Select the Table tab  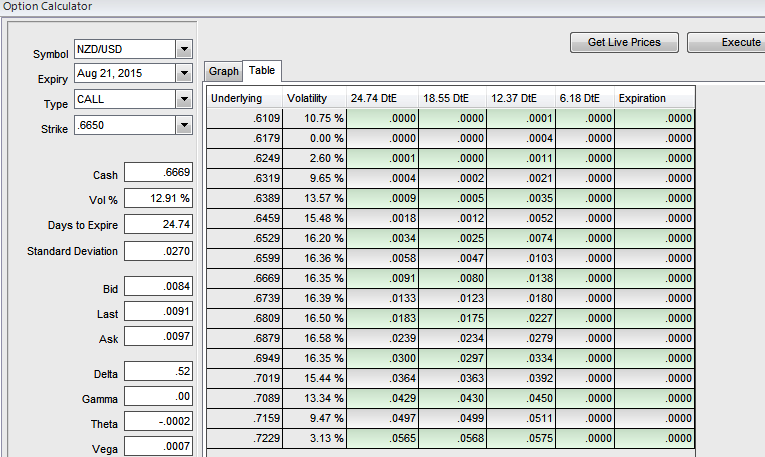[x=262, y=70]
